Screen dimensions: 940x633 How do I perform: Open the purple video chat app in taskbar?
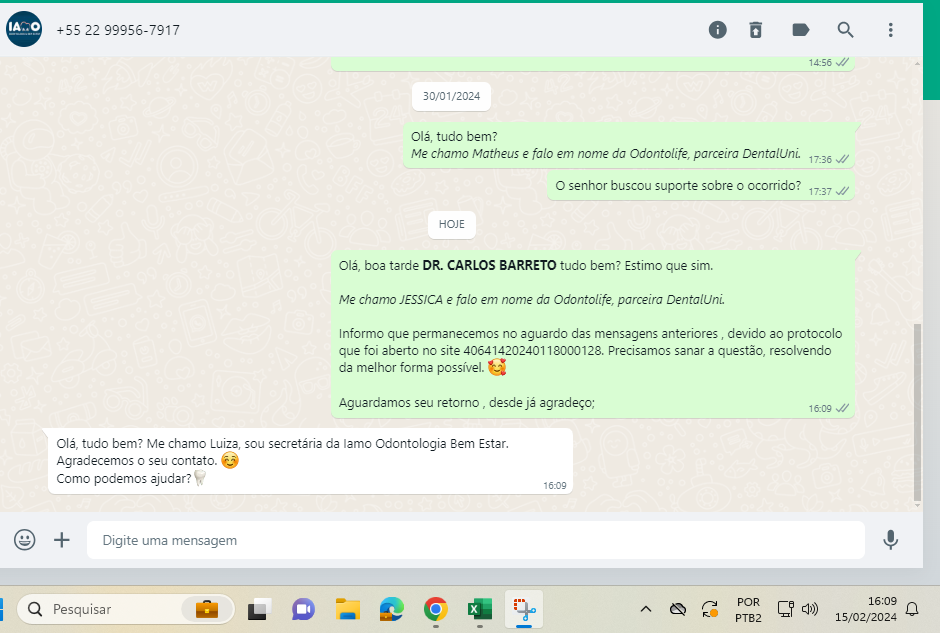pyautogui.click(x=303, y=610)
